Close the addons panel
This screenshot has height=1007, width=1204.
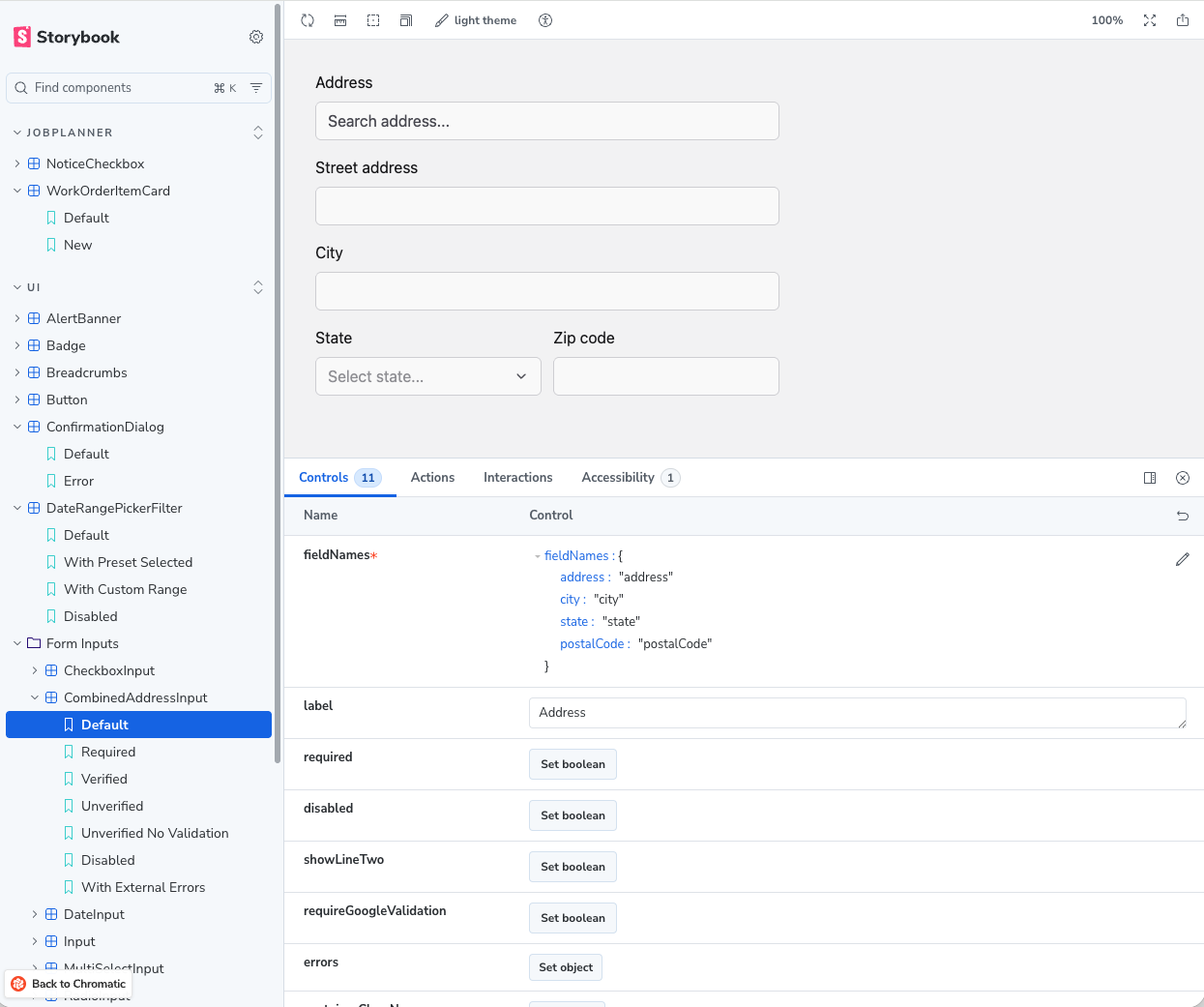[x=1183, y=478]
